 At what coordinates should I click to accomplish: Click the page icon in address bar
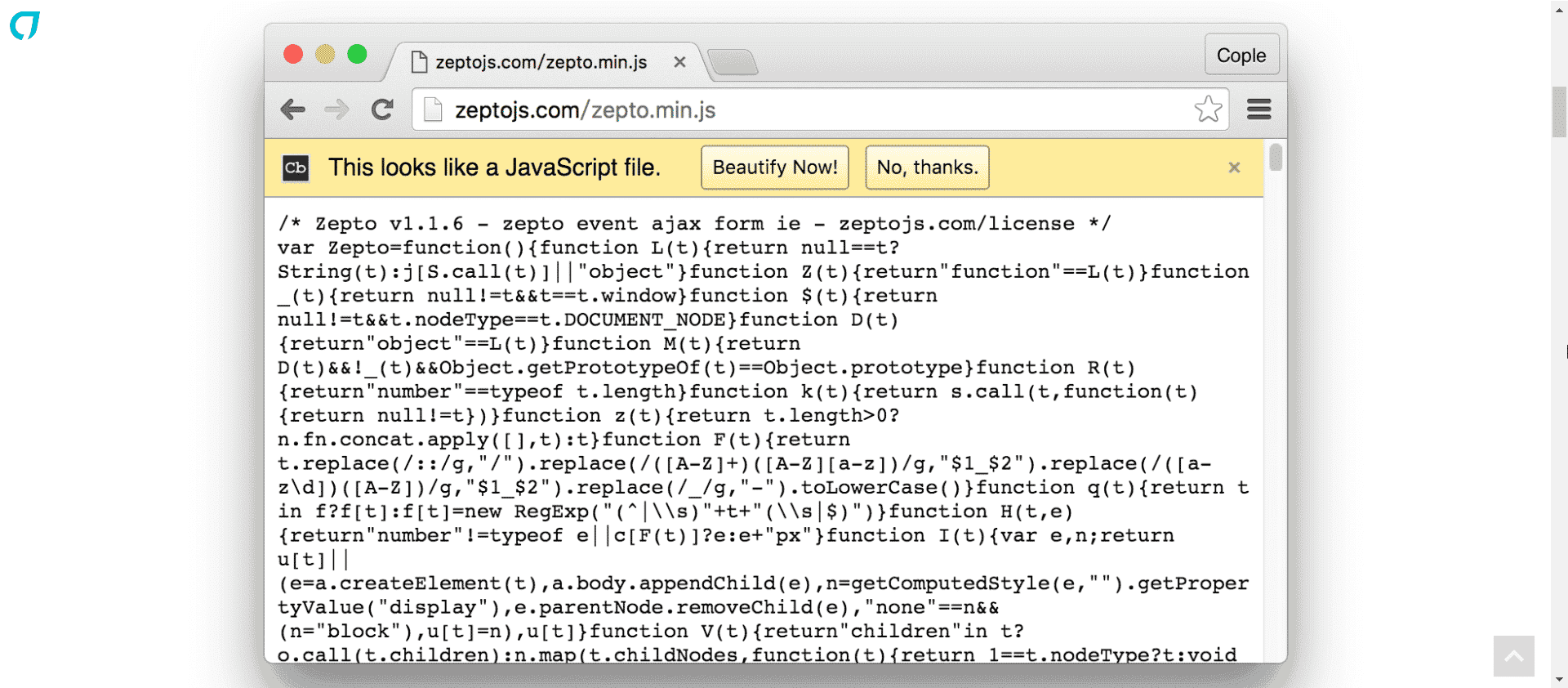coord(433,109)
